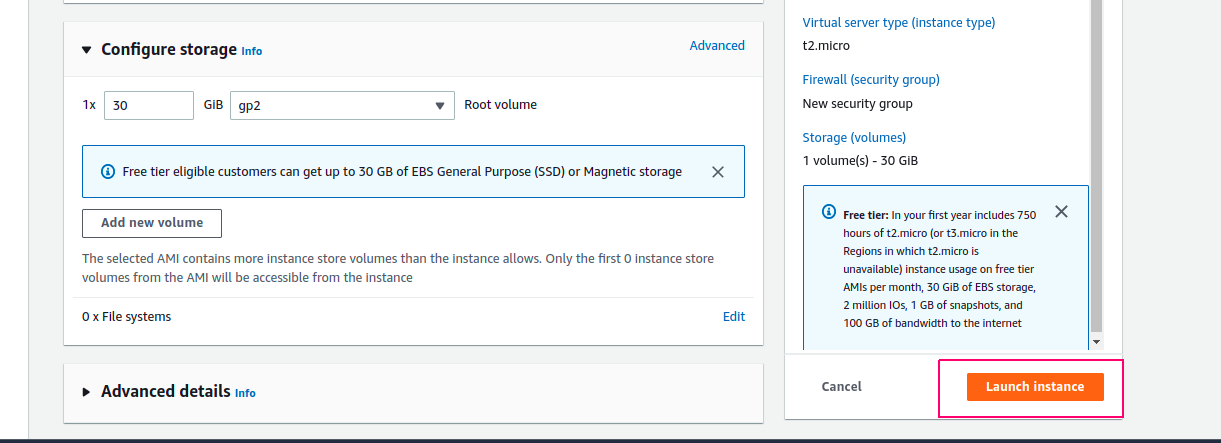Screen dimensions: 1221x443
Task: Click the summary scrollbar down arrow
Action: (1096, 342)
